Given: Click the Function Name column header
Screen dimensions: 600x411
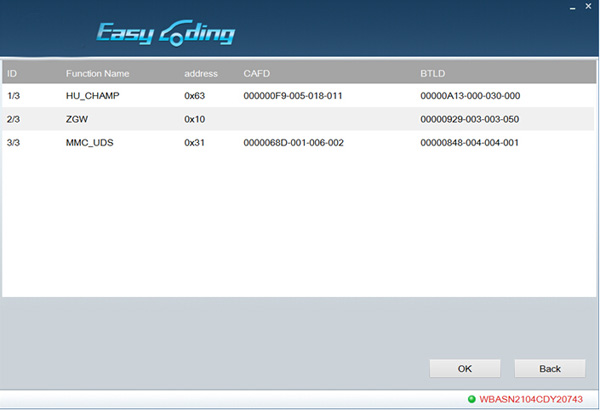Looking at the screenshot, I should tap(99, 74).
